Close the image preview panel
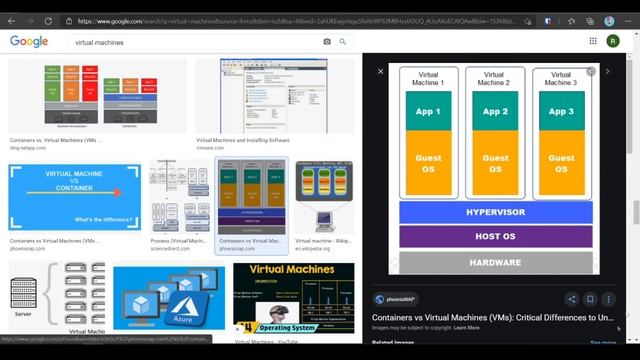The image size is (640, 360). pos(380,71)
